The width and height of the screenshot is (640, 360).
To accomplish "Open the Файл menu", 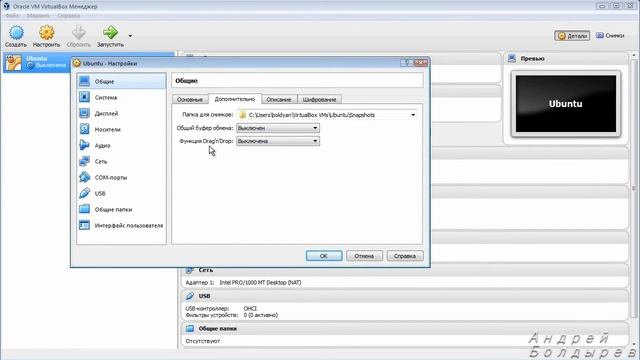I will coord(12,16).
